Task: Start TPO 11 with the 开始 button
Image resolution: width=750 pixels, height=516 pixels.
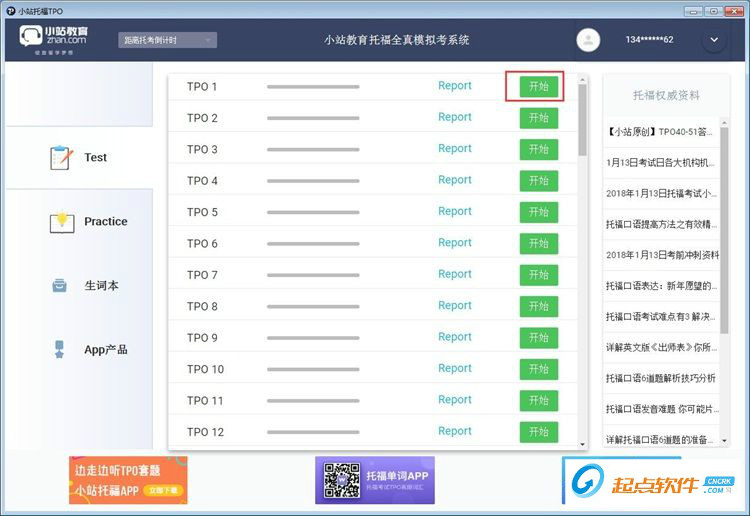Action: tap(539, 400)
